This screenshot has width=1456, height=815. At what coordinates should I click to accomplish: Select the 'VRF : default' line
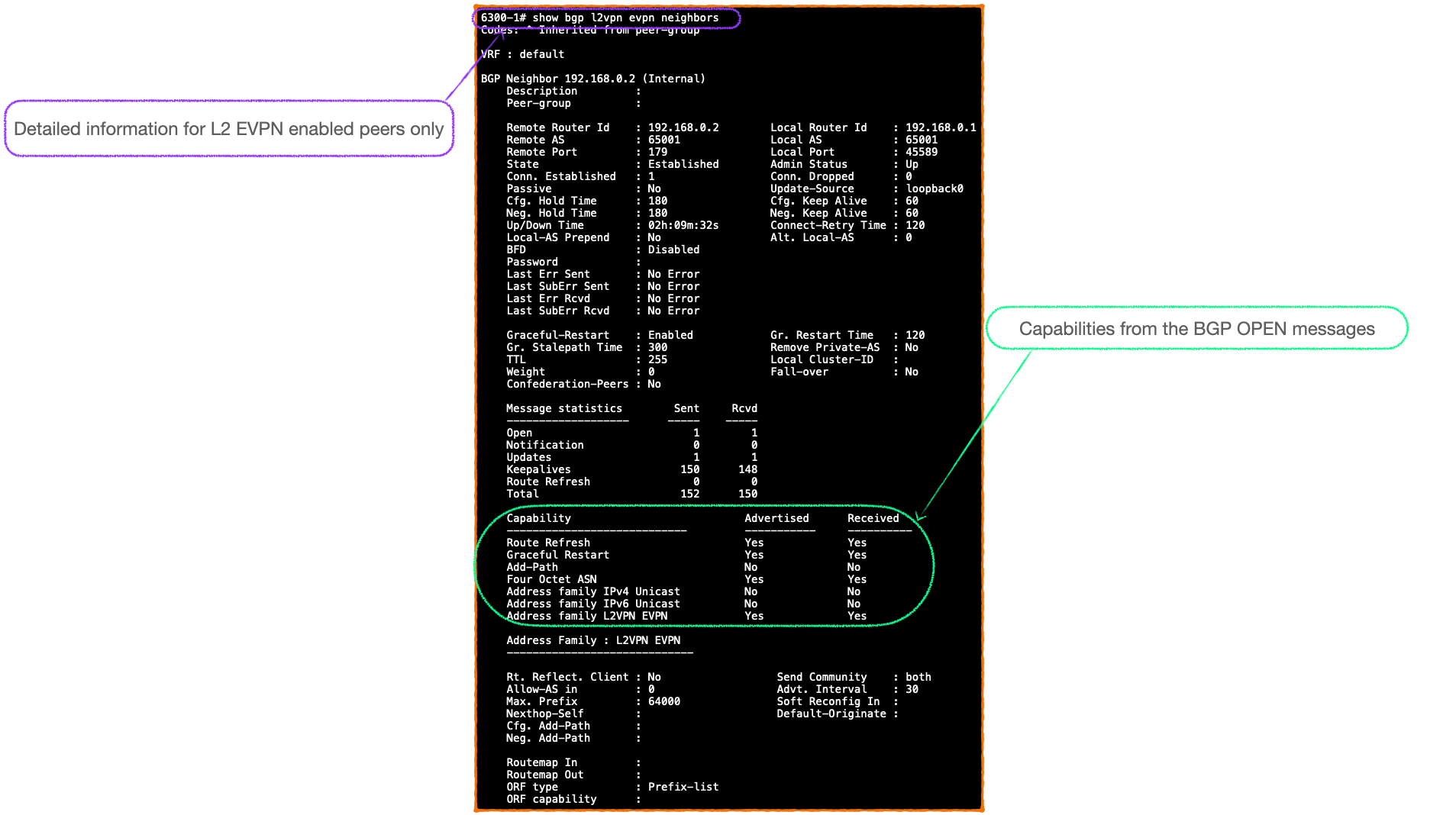coord(522,54)
